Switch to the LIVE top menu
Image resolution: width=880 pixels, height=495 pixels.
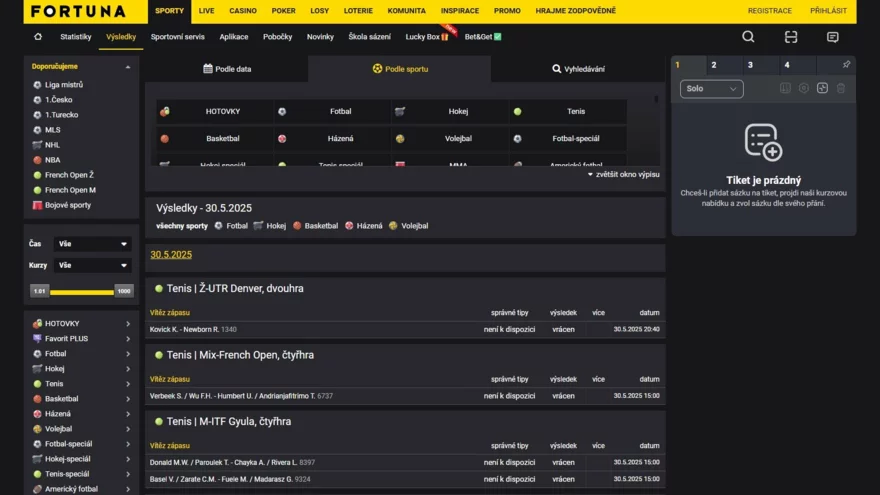(x=207, y=11)
